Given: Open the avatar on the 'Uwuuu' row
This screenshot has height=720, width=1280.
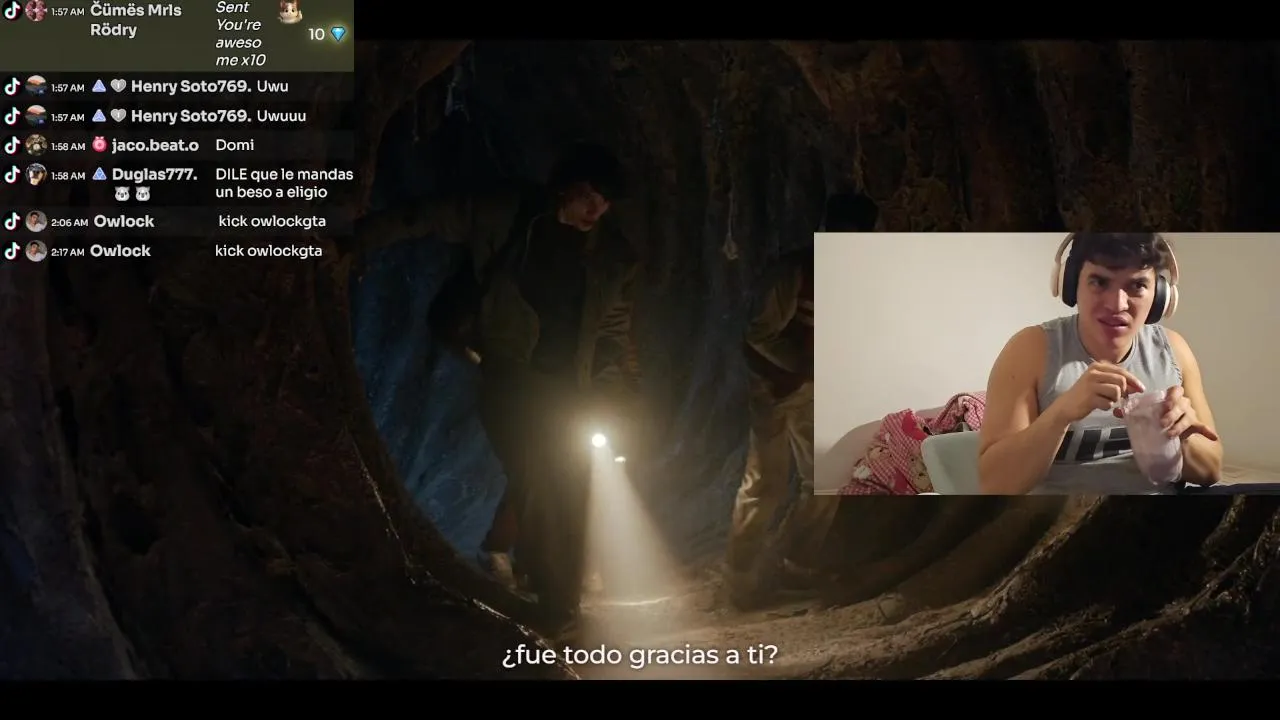Looking at the screenshot, I should pos(36,115).
